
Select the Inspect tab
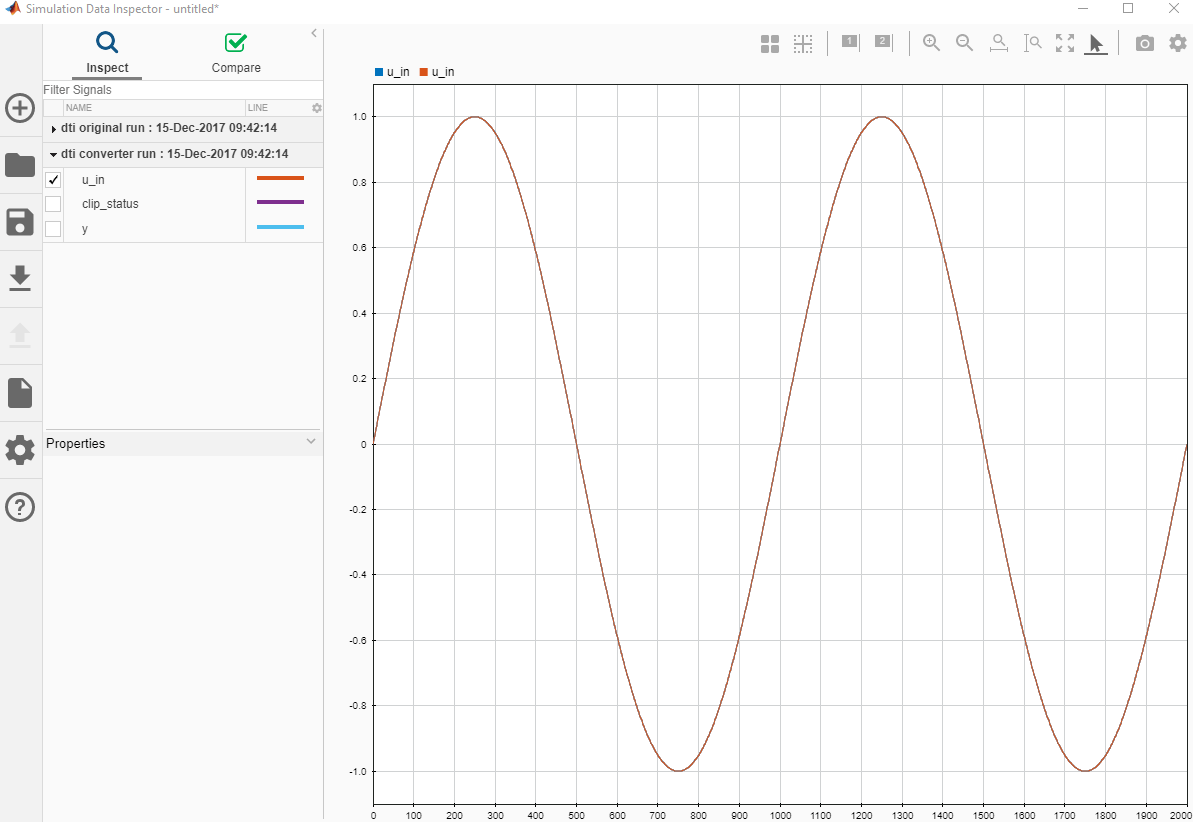pyautogui.click(x=107, y=54)
